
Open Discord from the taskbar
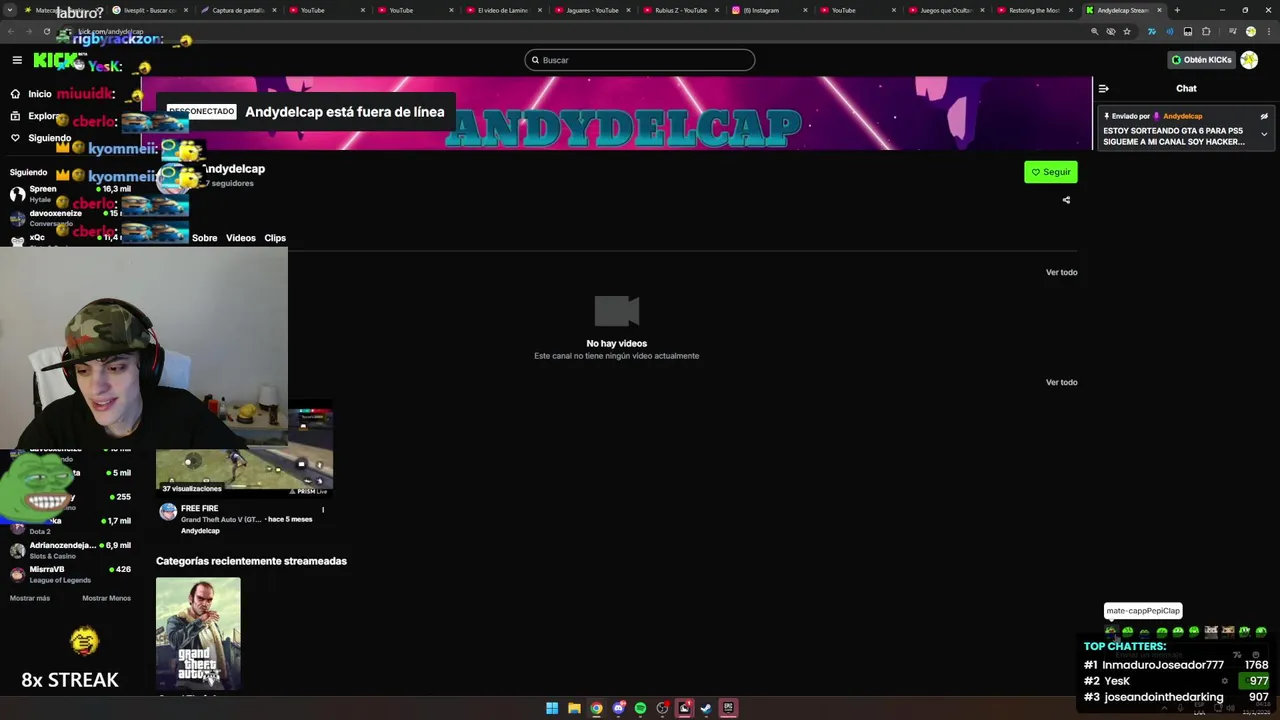click(x=618, y=708)
